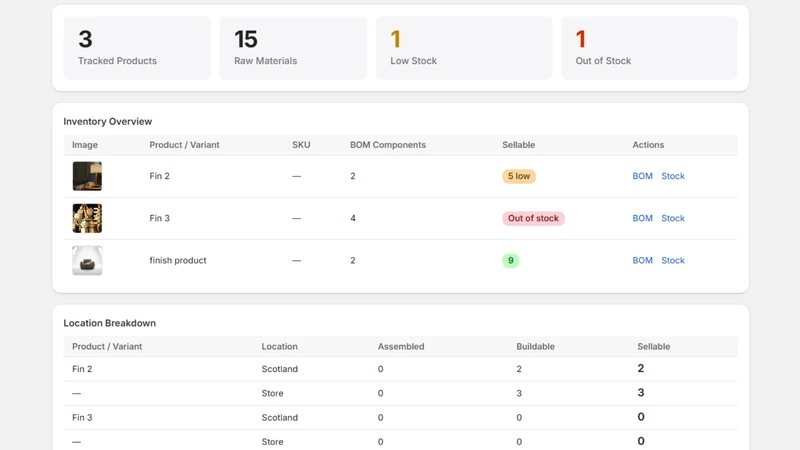The image size is (800, 450).
Task: Select the Raw Materials stat card
Action: (x=293, y=48)
